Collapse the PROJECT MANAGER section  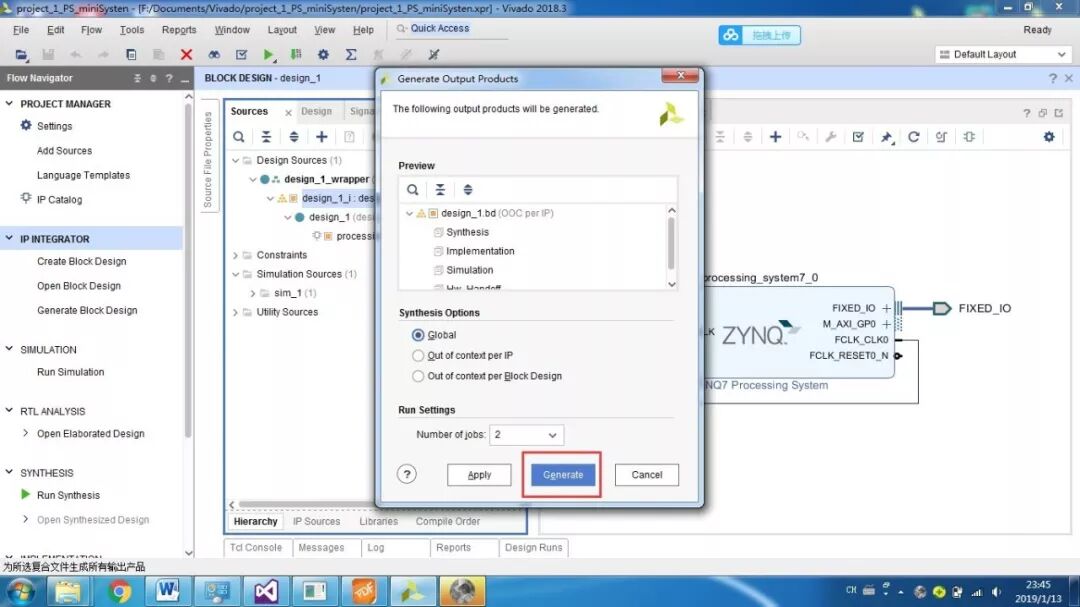9,103
